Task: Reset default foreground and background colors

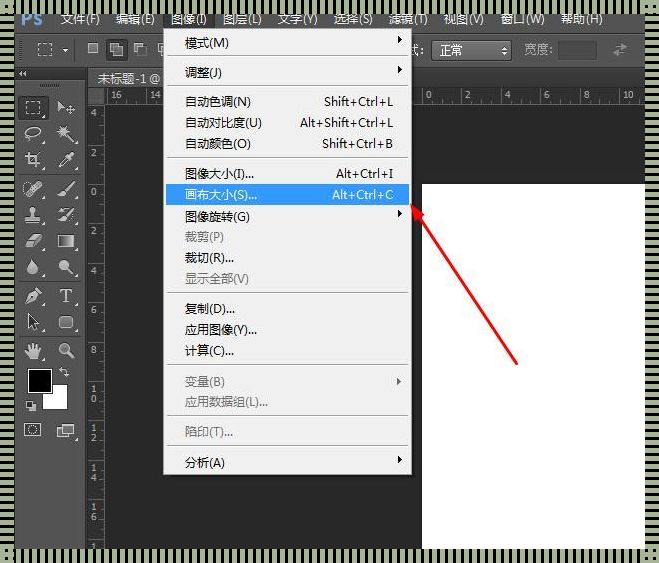Action: pyautogui.click(x=31, y=405)
